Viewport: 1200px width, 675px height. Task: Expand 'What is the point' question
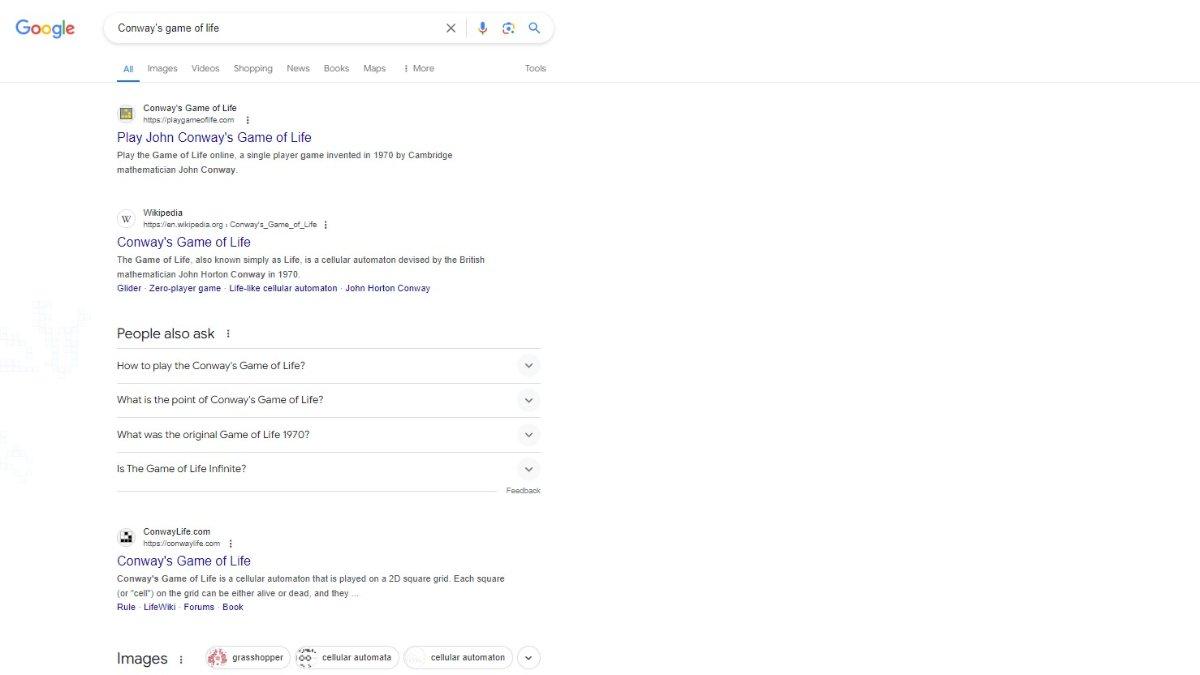click(x=529, y=400)
